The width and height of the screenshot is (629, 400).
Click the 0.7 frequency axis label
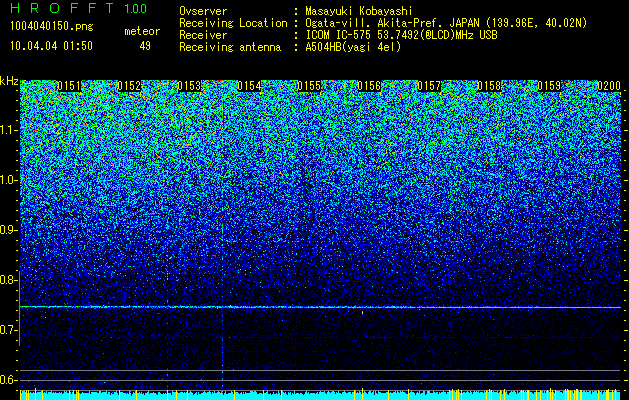tap(9, 330)
